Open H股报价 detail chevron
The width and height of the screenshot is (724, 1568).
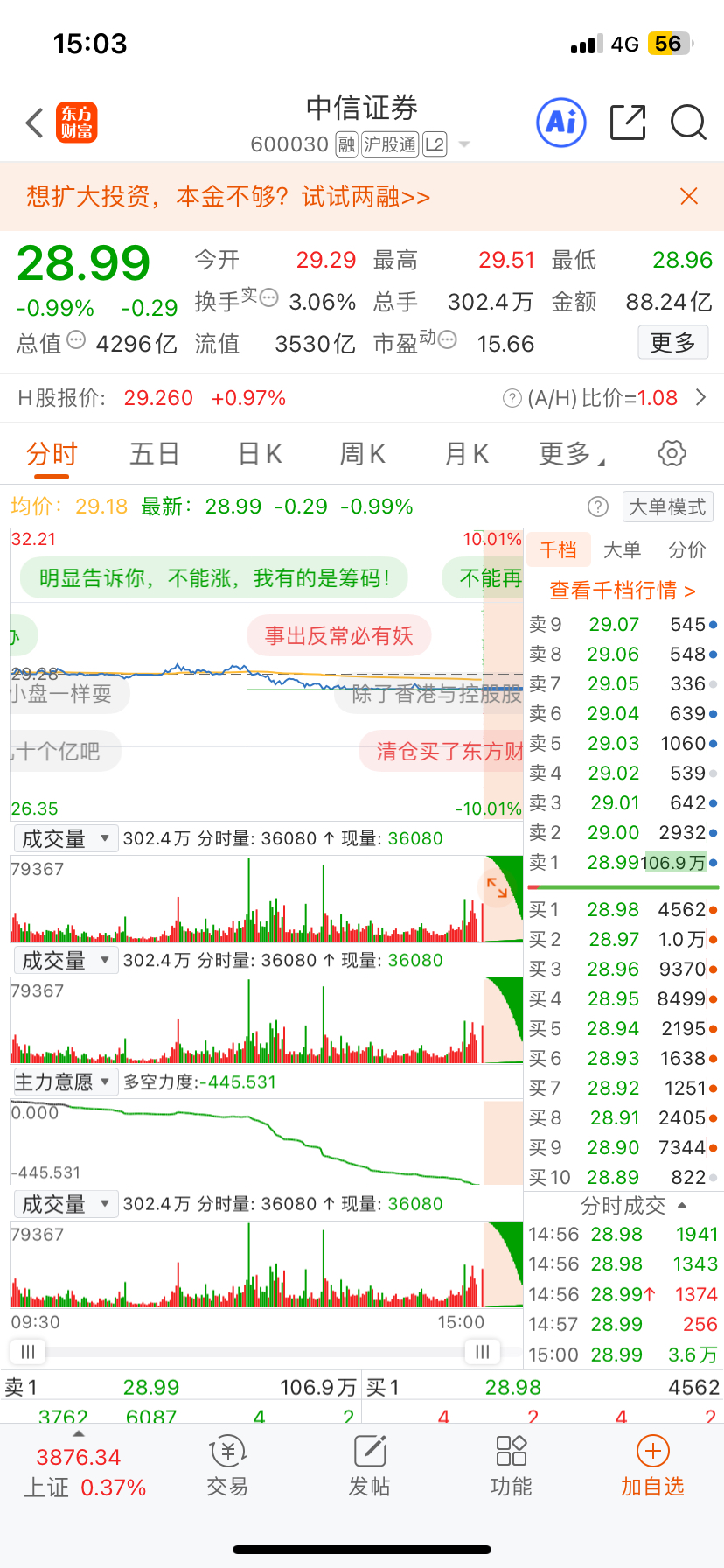tap(700, 398)
